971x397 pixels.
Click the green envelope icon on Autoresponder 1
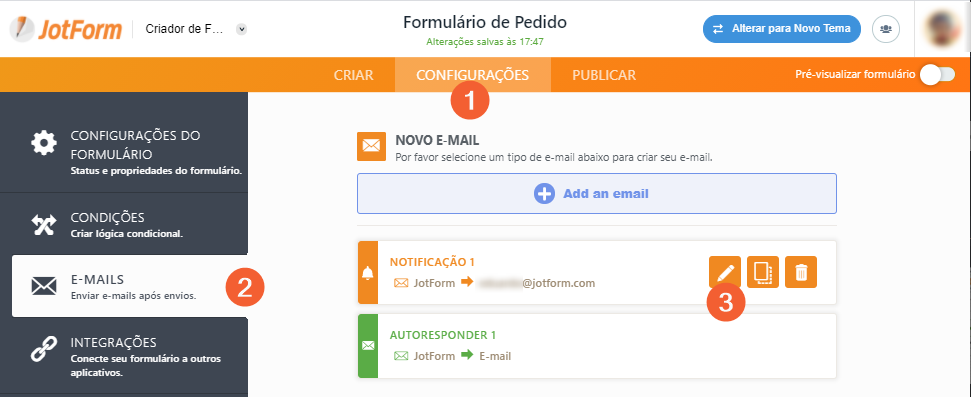coord(368,346)
